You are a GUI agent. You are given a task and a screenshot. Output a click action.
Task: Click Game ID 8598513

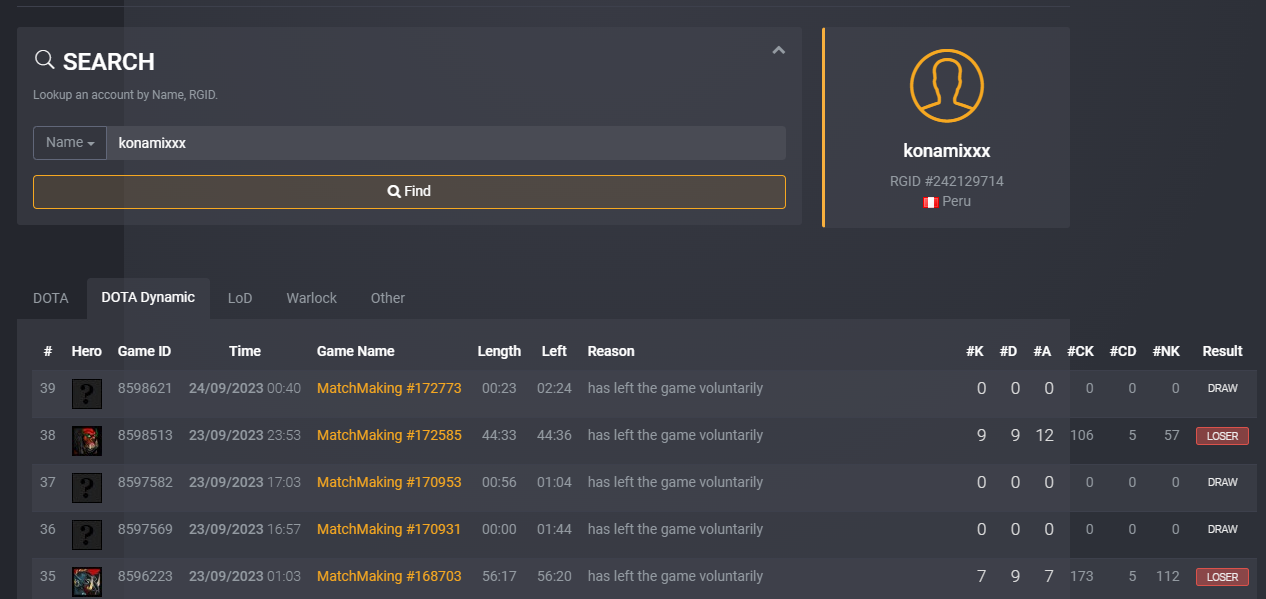tap(145, 435)
